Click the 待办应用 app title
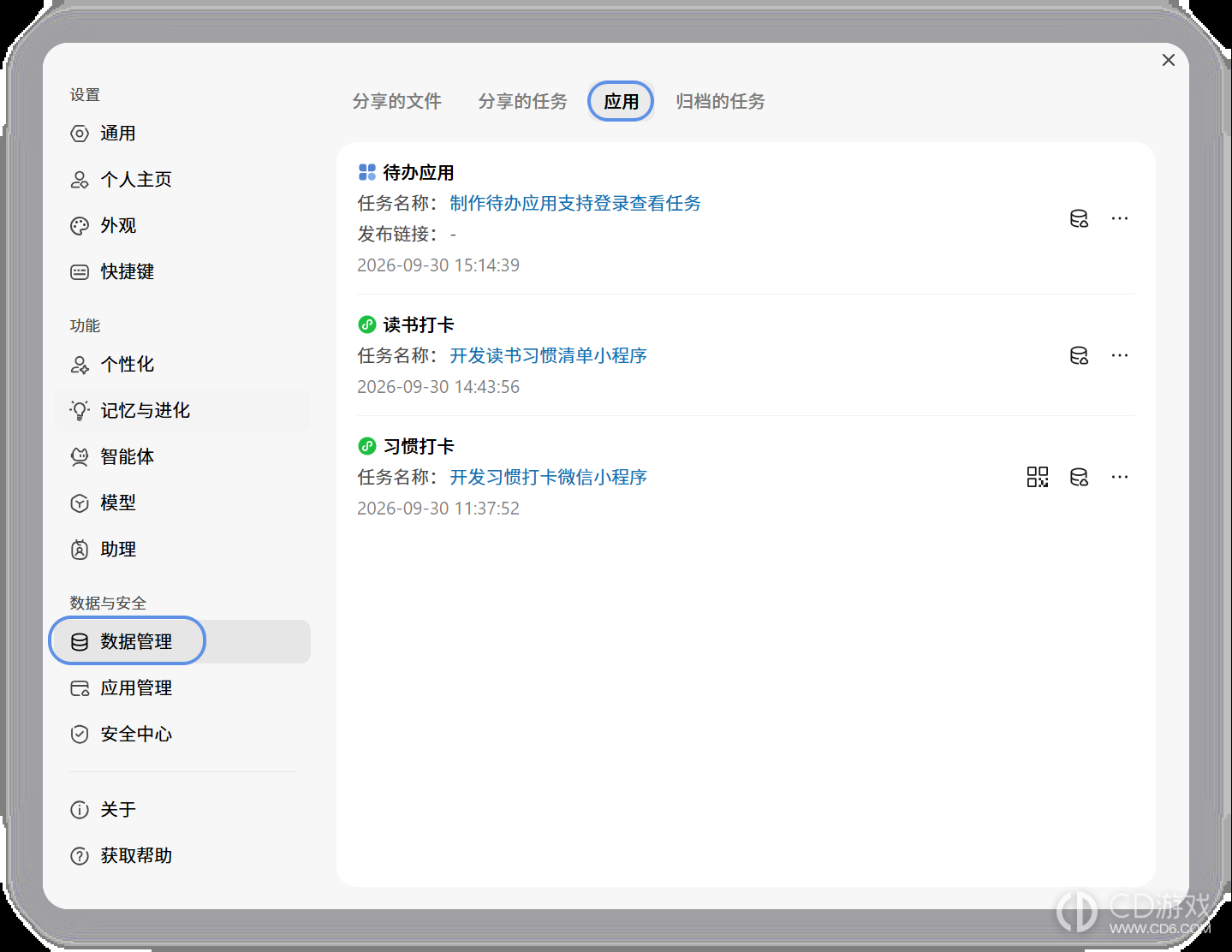The width and height of the screenshot is (1232, 952). pyautogui.click(x=419, y=173)
